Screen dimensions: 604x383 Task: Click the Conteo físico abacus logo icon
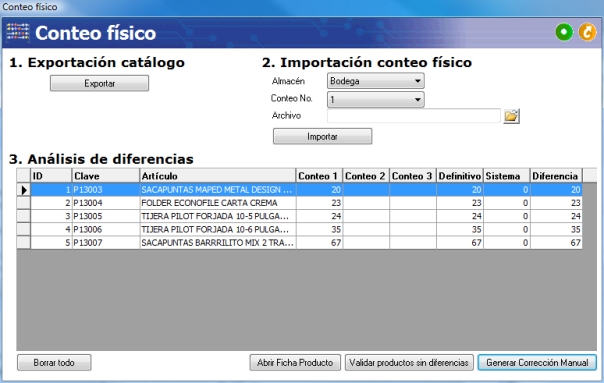[x=18, y=32]
